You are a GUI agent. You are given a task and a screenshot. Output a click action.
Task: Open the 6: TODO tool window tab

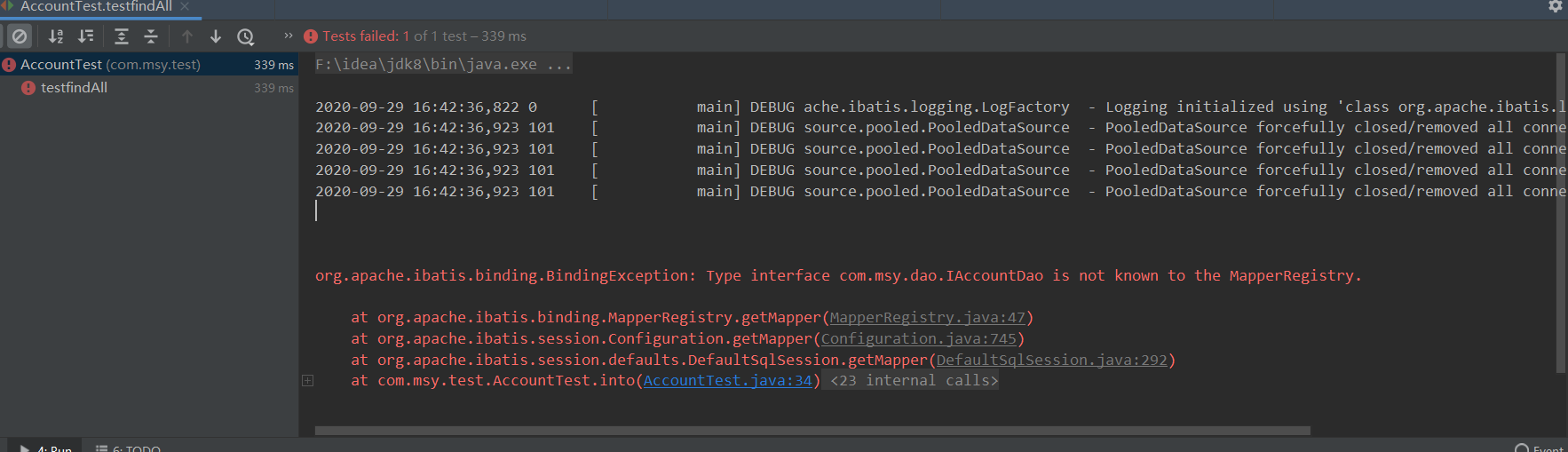(x=128, y=447)
